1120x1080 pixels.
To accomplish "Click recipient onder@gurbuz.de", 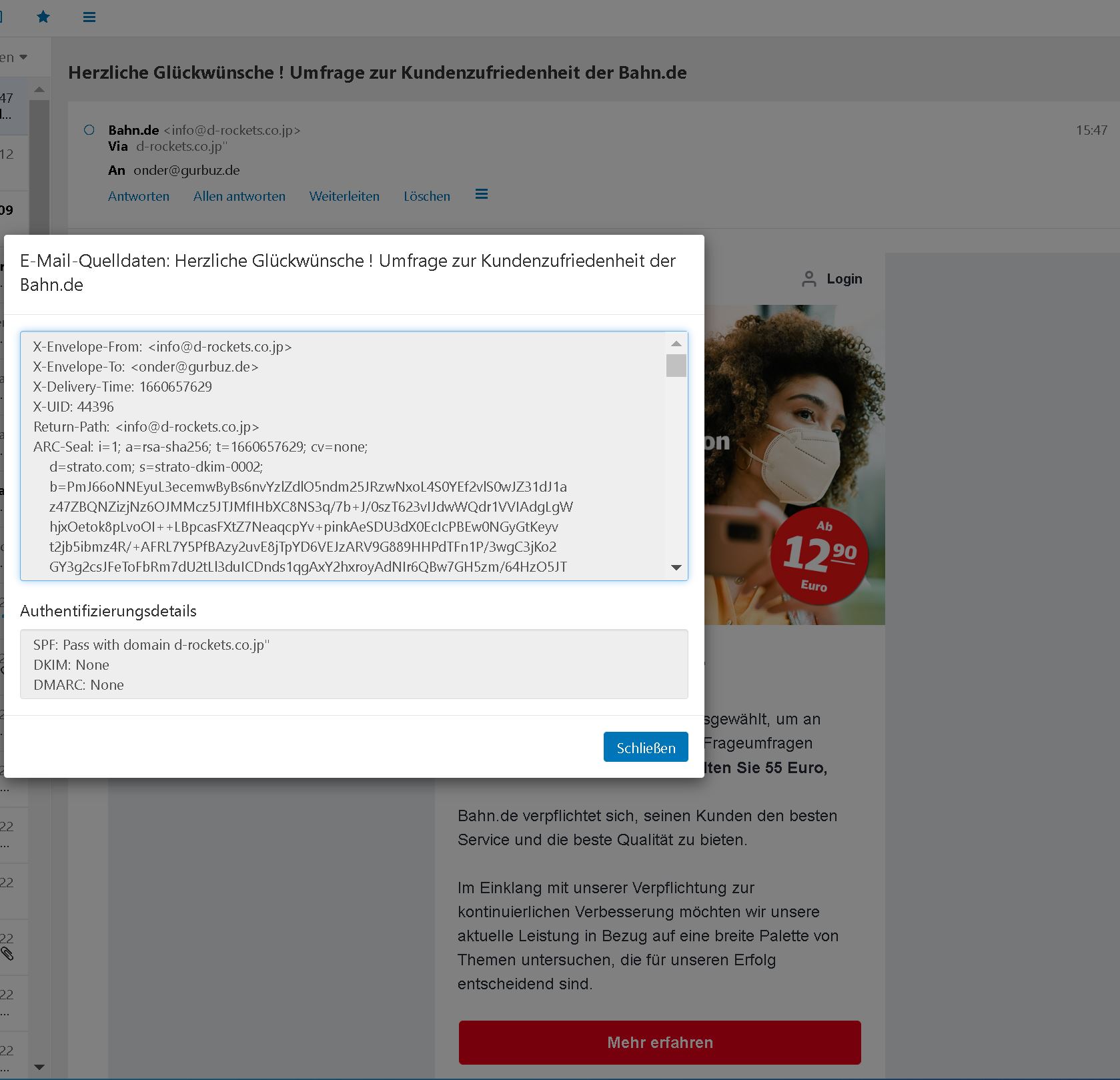I will [187, 170].
